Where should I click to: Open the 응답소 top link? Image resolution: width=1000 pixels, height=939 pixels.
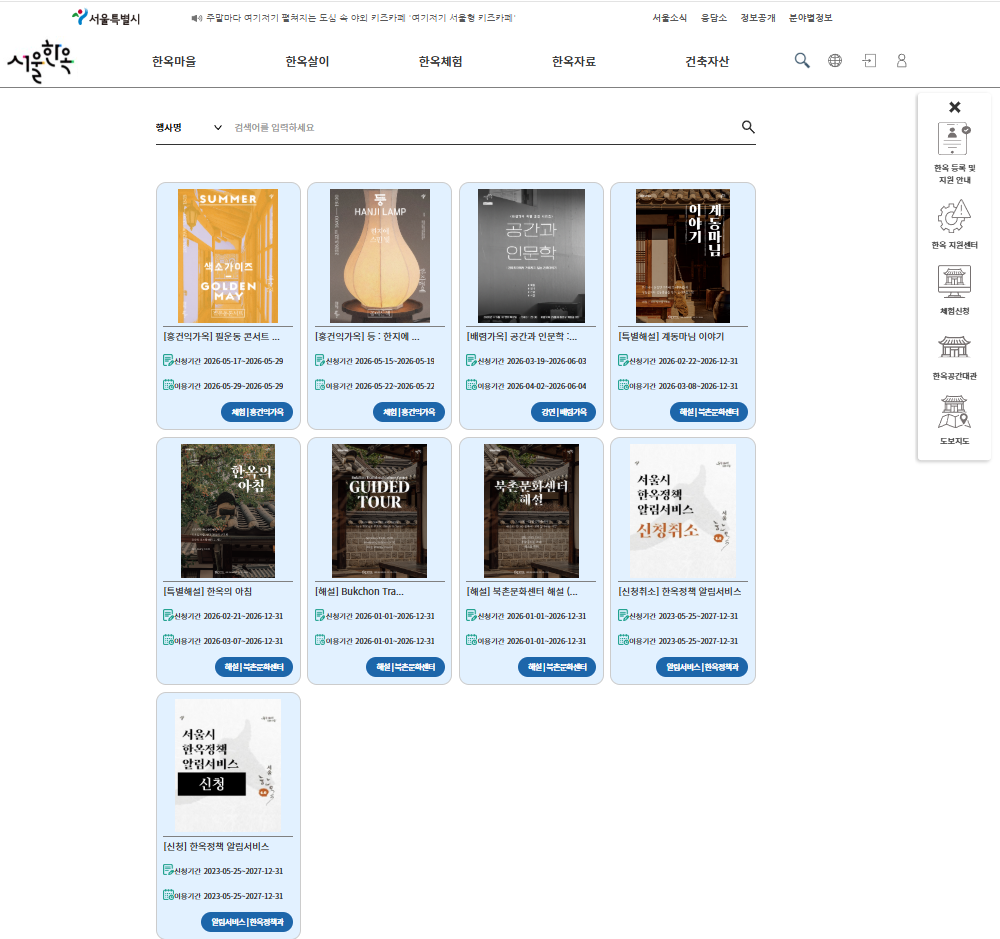coord(714,18)
